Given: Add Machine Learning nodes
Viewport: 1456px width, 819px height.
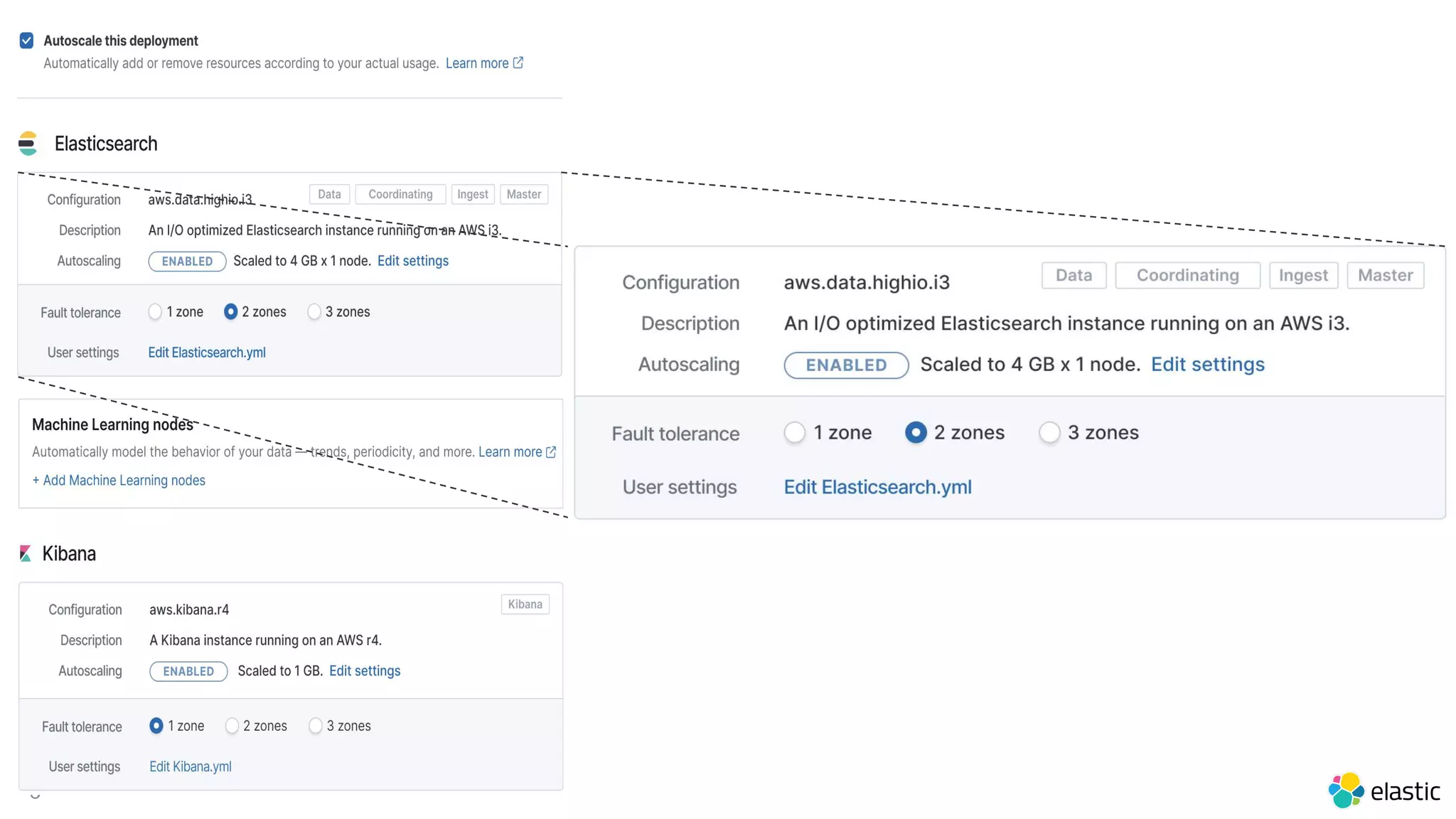Looking at the screenshot, I should (119, 481).
